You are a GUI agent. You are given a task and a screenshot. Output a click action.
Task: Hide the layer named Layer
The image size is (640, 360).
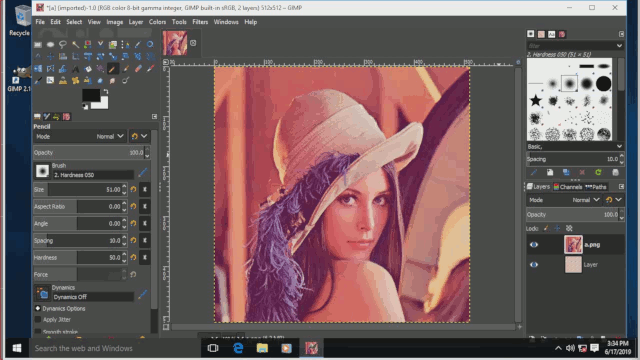click(534, 264)
